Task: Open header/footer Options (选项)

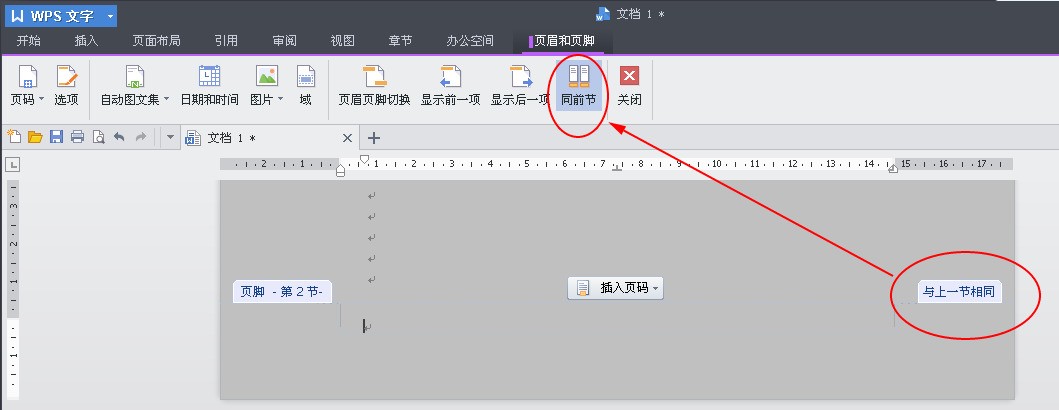Action: (x=66, y=86)
